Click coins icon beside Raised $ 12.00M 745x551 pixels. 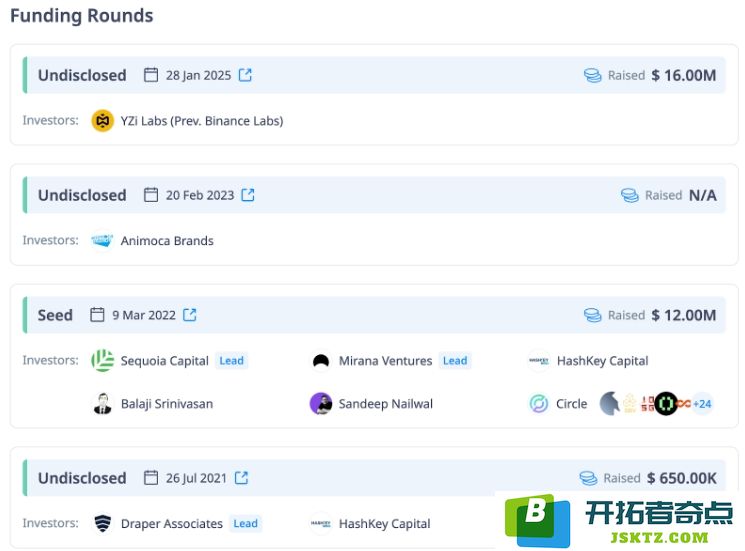tap(592, 315)
